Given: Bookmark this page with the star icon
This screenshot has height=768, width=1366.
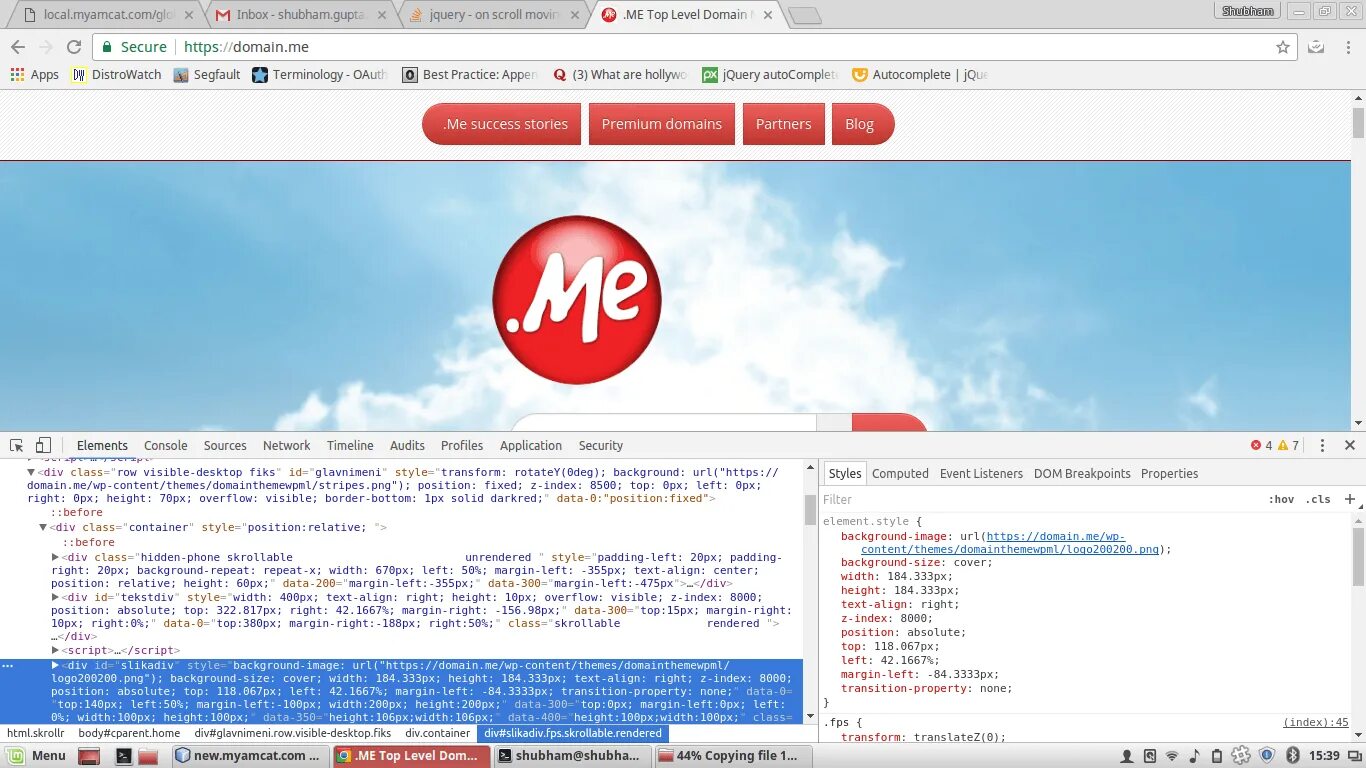Looking at the screenshot, I should pyautogui.click(x=1283, y=47).
